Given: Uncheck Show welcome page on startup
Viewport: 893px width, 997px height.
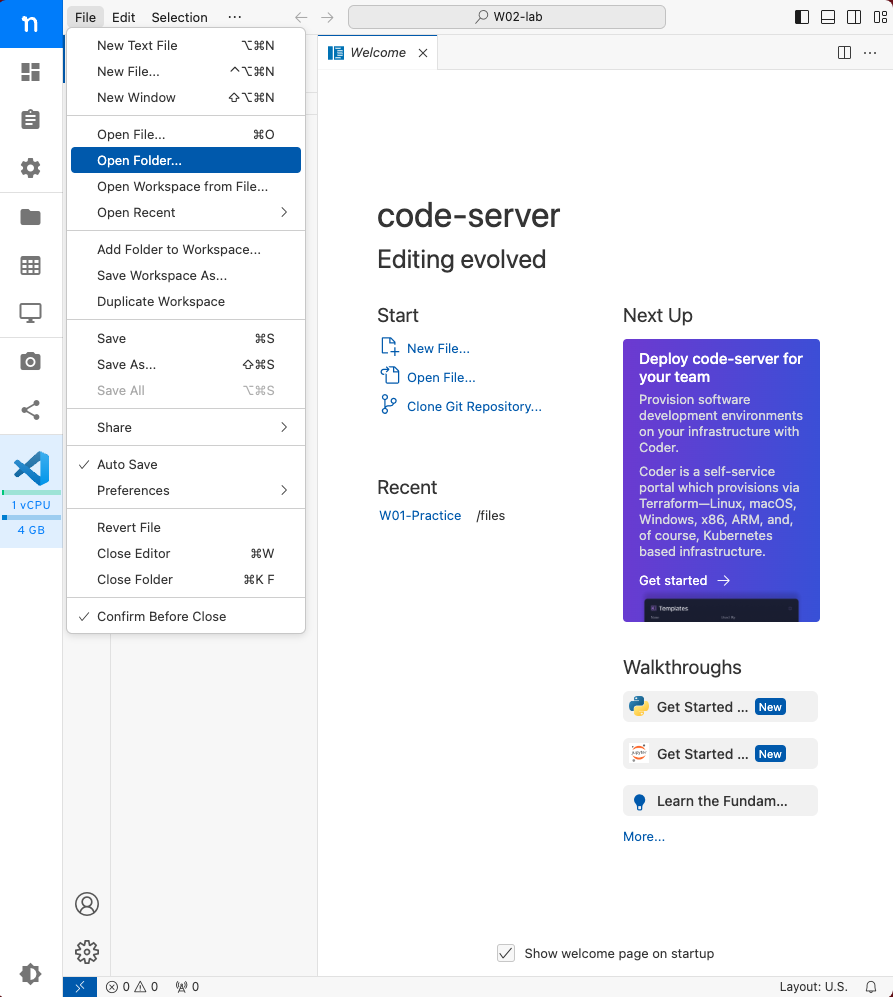Looking at the screenshot, I should [506, 953].
